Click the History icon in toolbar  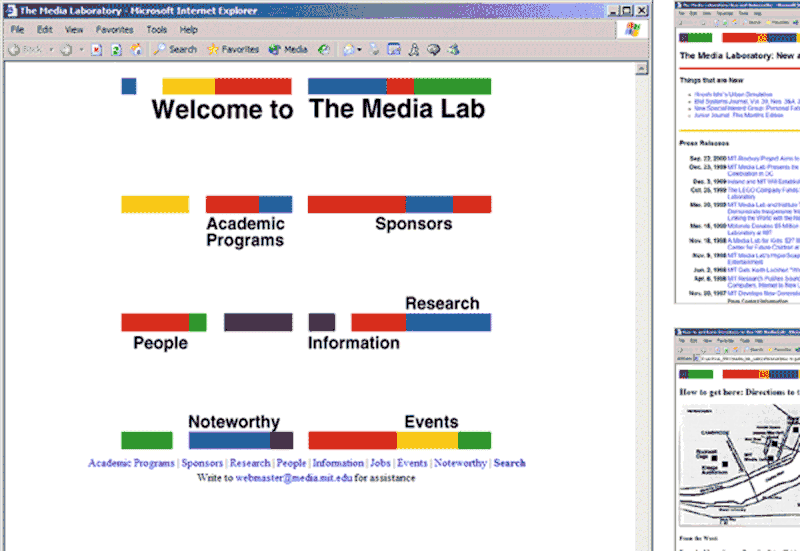click(323, 49)
